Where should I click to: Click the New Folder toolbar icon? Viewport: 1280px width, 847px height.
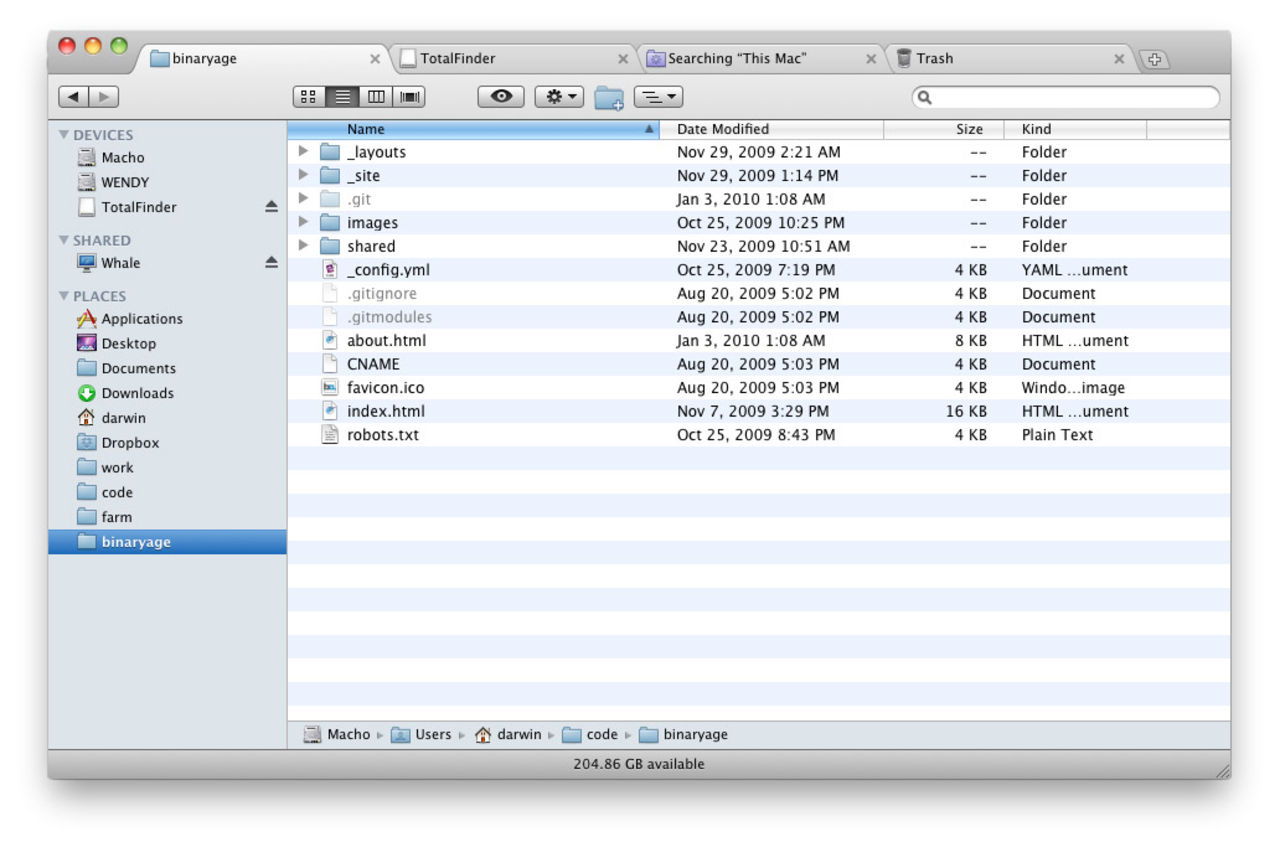click(608, 97)
